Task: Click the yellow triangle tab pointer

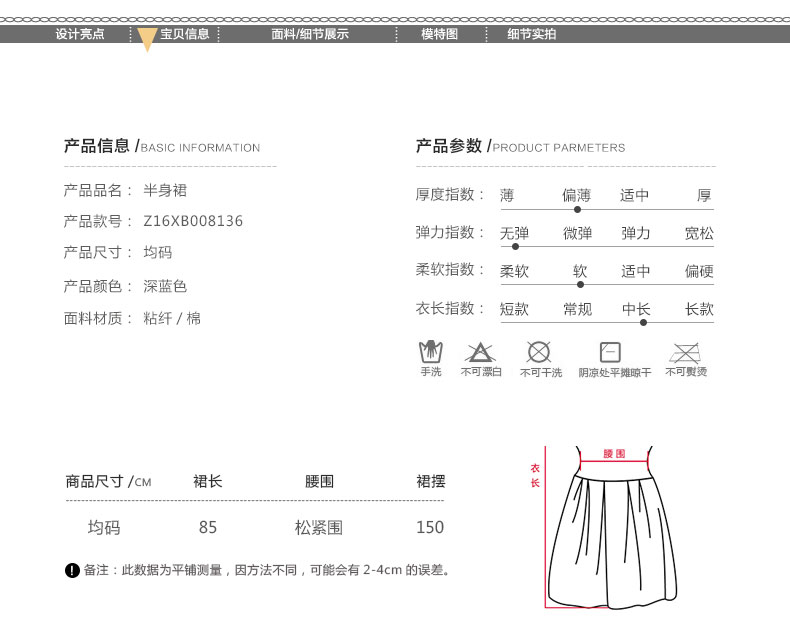Action: [147, 40]
